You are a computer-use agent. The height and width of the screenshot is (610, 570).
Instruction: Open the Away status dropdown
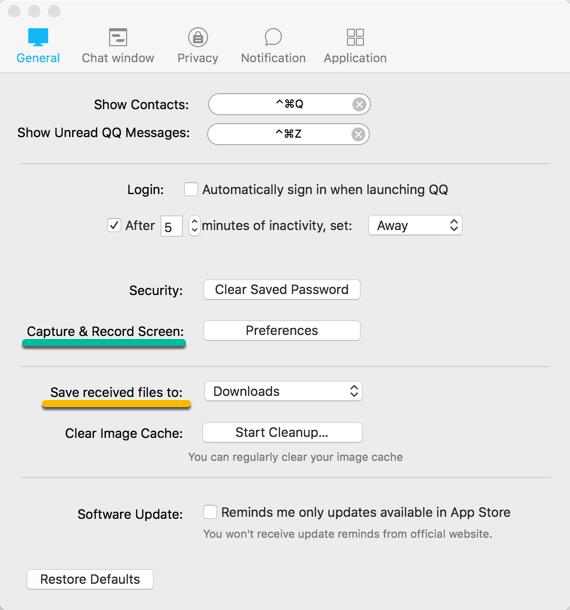point(415,225)
